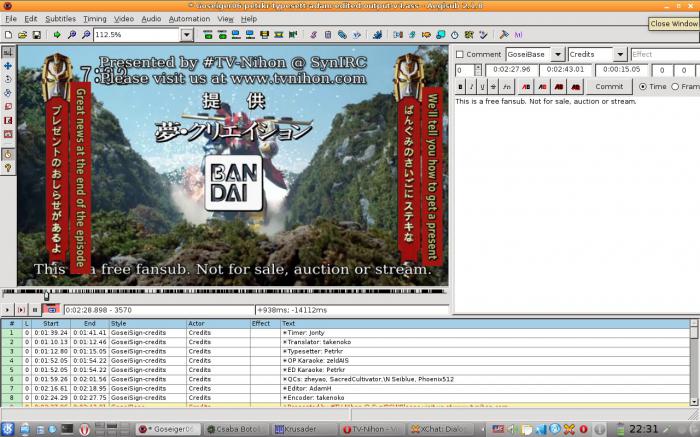Open the video zoom percentage dropdown arrow
Screen dimensions: 700x437
point(187,35)
